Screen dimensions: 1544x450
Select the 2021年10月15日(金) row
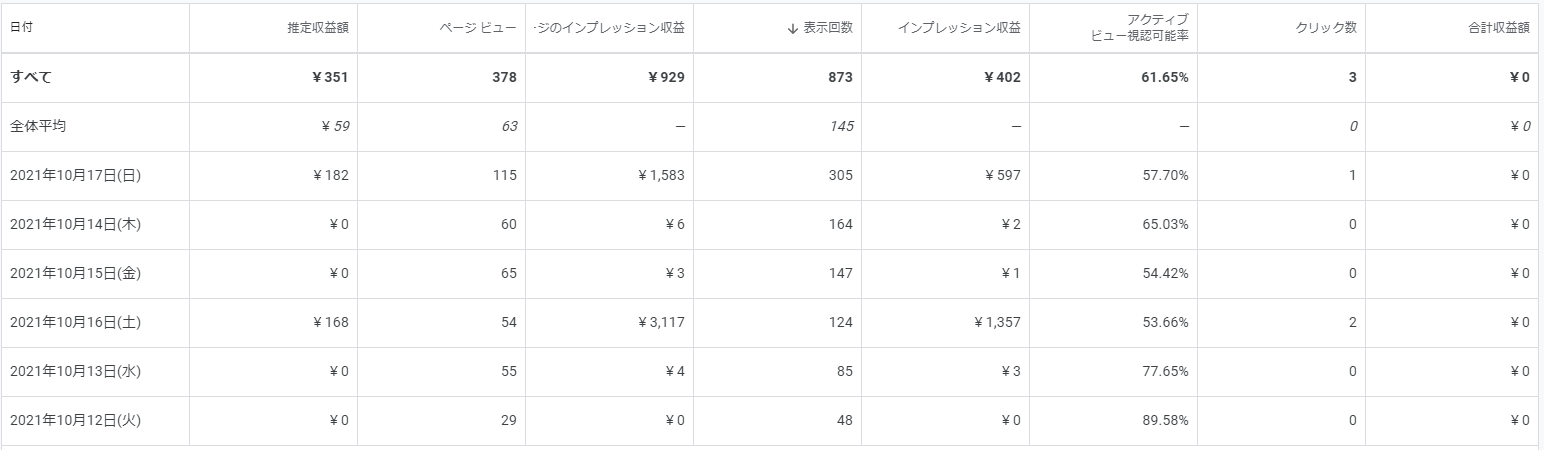point(770,273)
